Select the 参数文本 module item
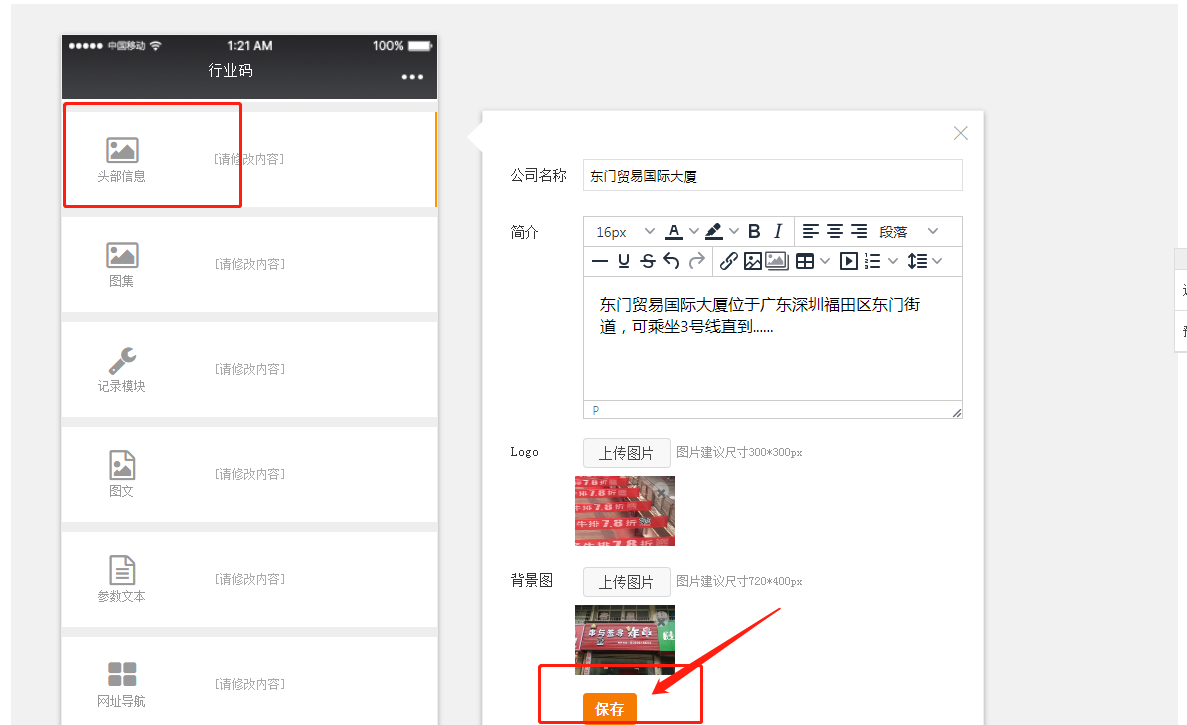The height and width of the screenshot is (725, 1187). pyautogui.click(x=249, y=579)
